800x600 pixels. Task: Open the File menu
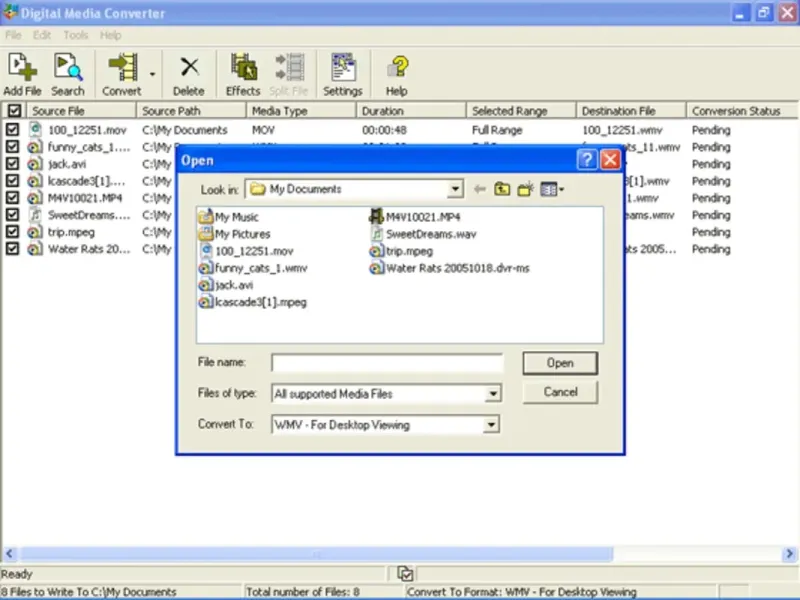point(13,35)
